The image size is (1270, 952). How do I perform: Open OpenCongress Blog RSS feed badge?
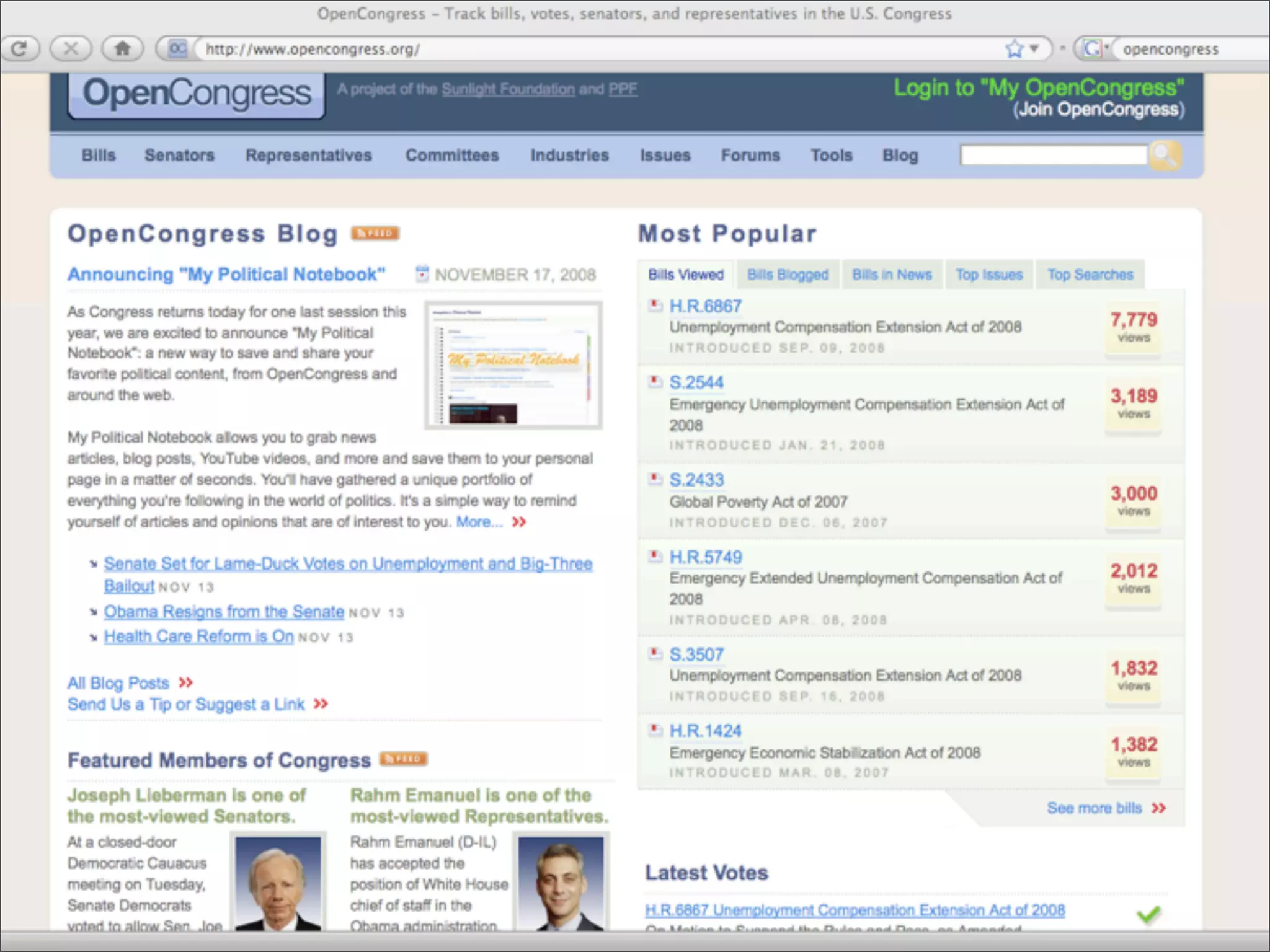(375, 233)
